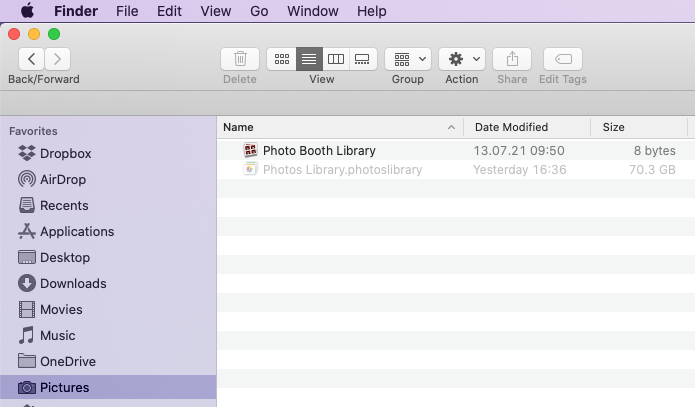This screenshot has width=695, height=407.
Task: Select Recents icon in sidebar
Action: pyautogui.click(x=27, y=205)
